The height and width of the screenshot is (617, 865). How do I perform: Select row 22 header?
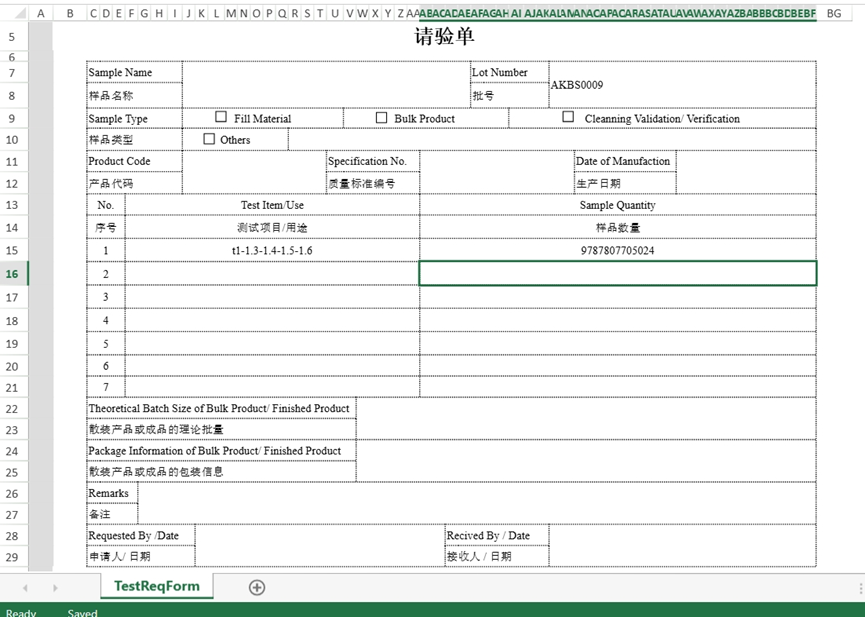tap(13, 409)
